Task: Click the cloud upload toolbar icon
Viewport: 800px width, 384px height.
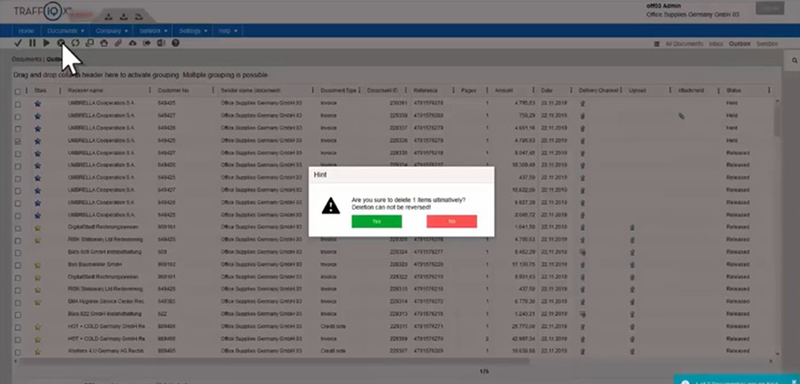Action: [x=133, y=43]
